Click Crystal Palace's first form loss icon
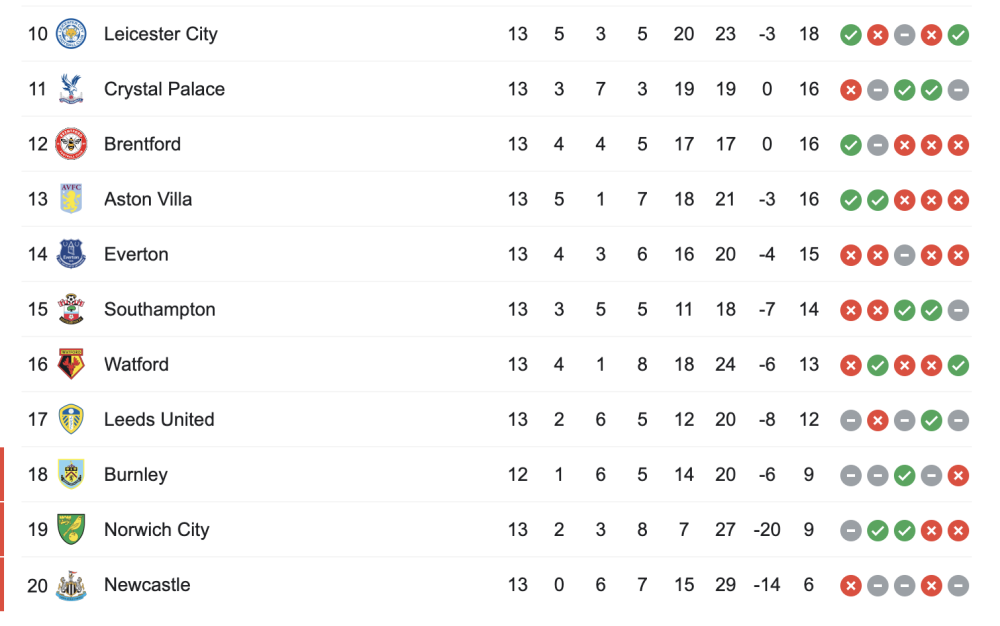1000x626 pixels. [x=851, y=90]
